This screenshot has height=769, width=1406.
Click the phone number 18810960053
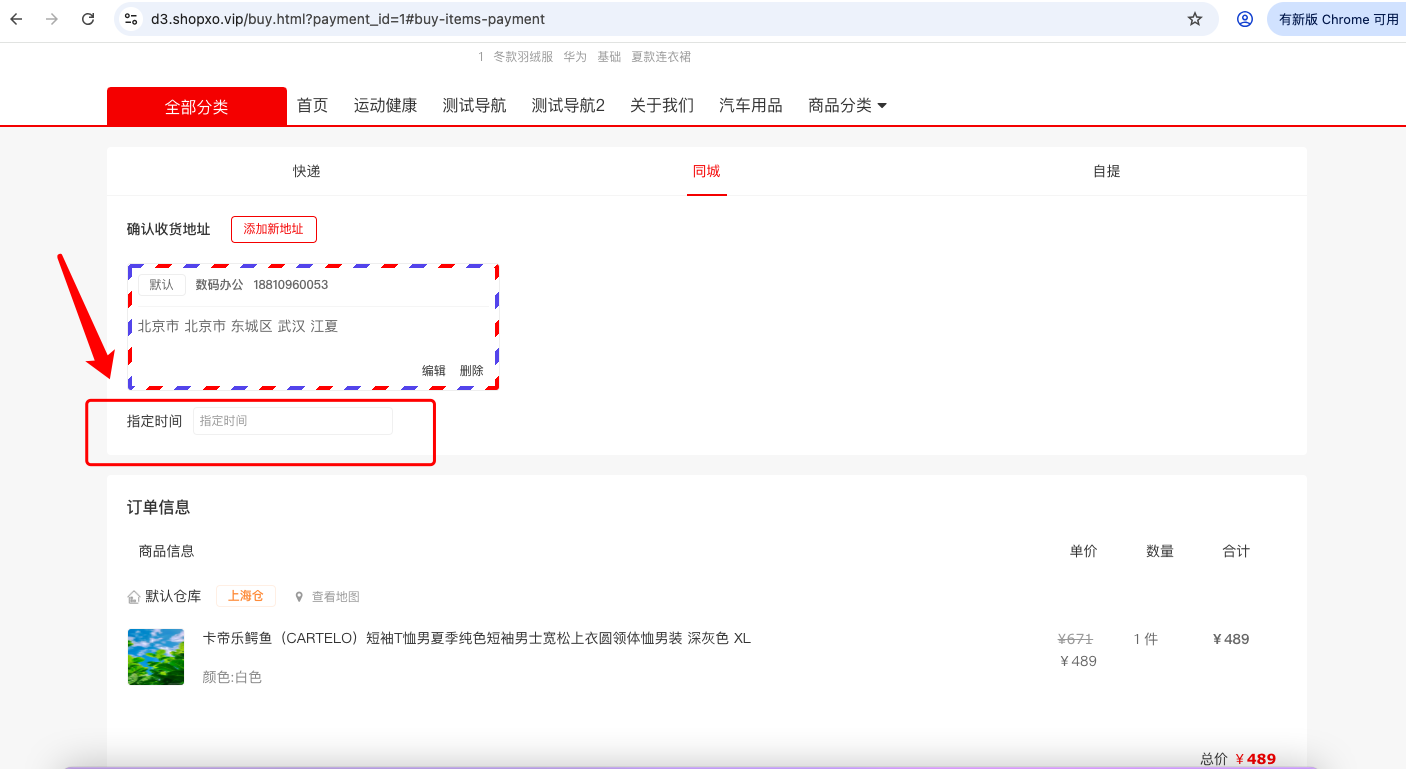tap(291, 285)
